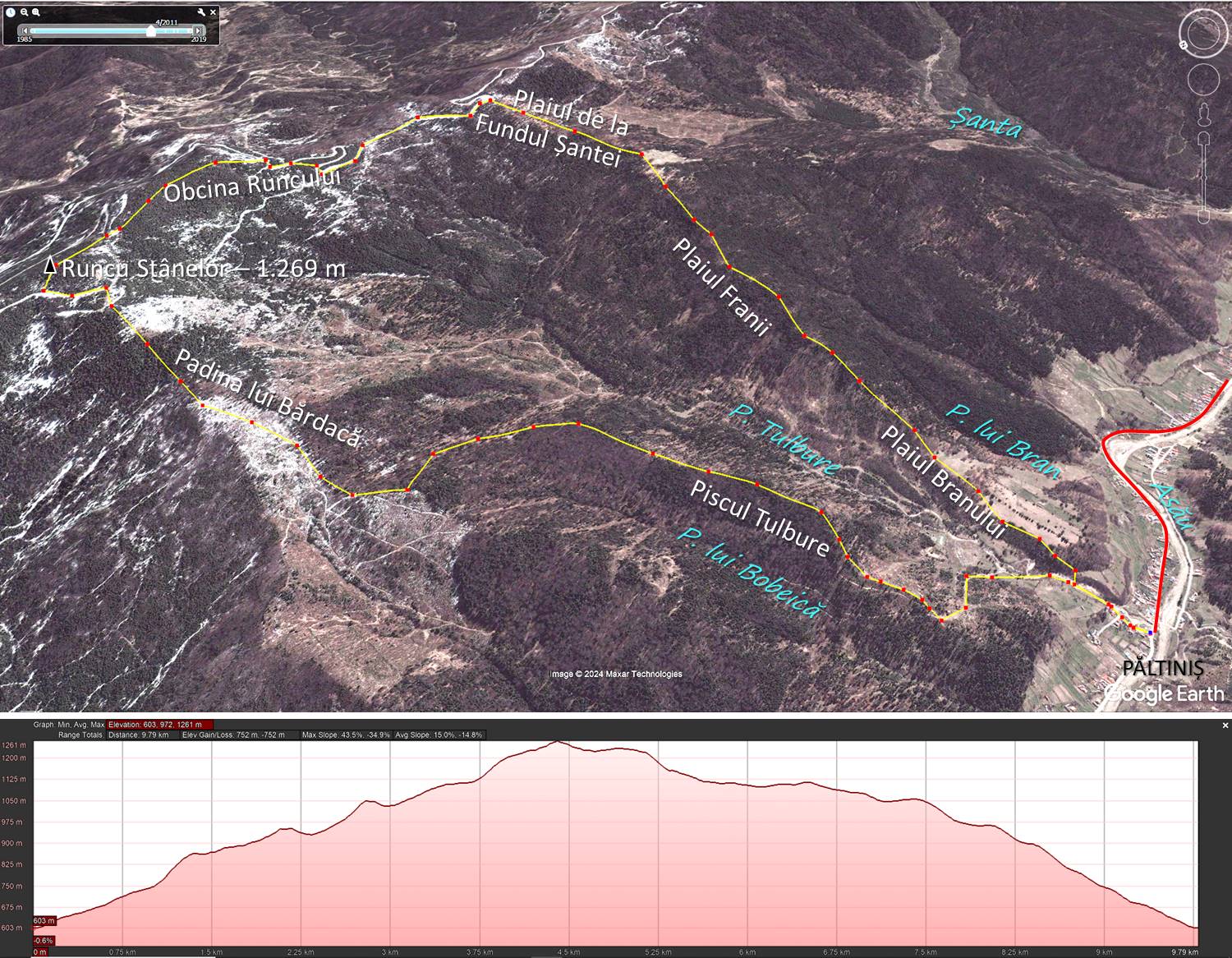Pick the Street View pegman icon
The width and height of the screenshot is (1232, 958).
click(x=1204, y=113)
